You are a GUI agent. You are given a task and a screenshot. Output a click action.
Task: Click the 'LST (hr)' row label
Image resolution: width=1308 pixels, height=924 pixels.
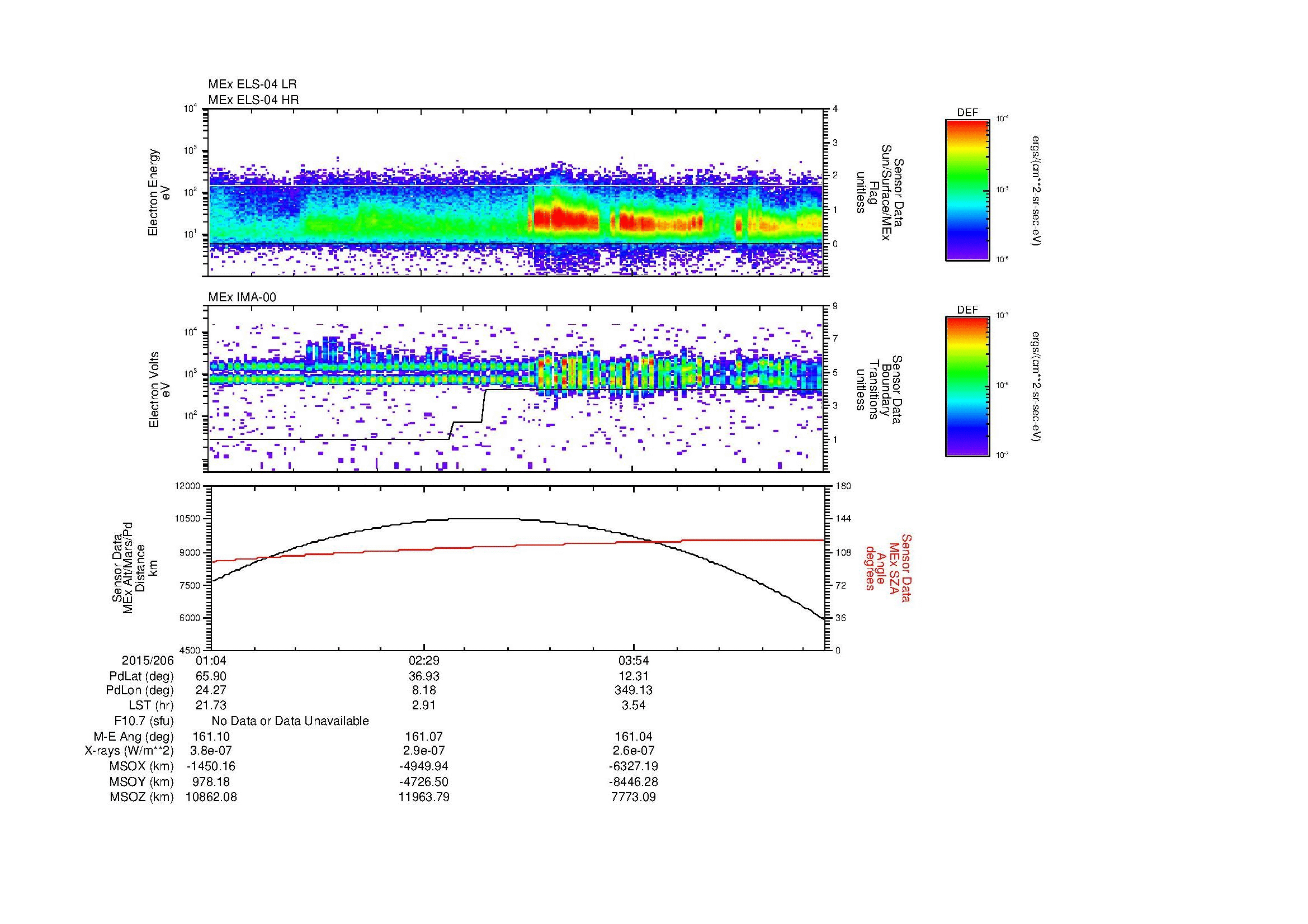[x=151, y=706]
